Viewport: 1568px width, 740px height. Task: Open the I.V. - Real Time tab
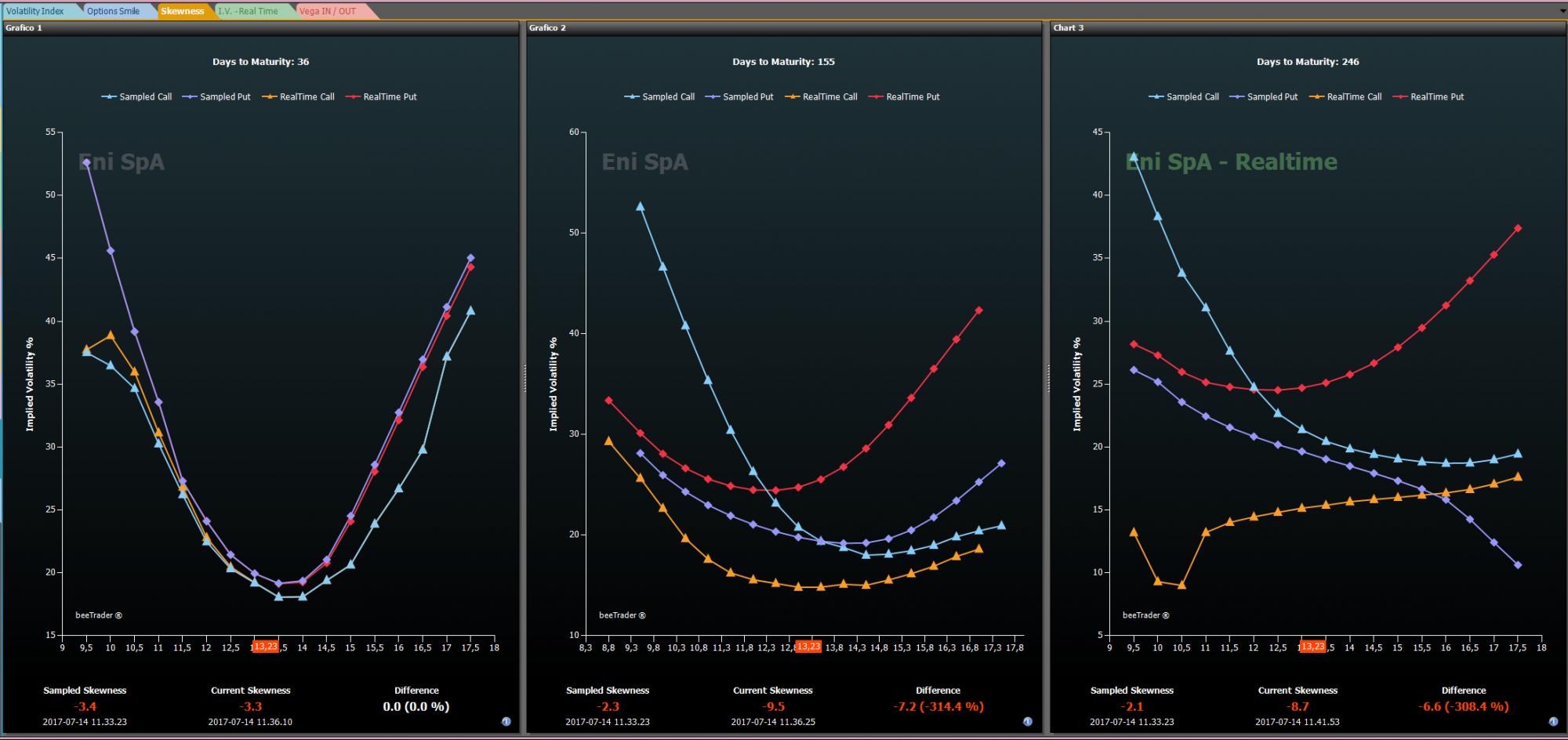click(248, 11)
